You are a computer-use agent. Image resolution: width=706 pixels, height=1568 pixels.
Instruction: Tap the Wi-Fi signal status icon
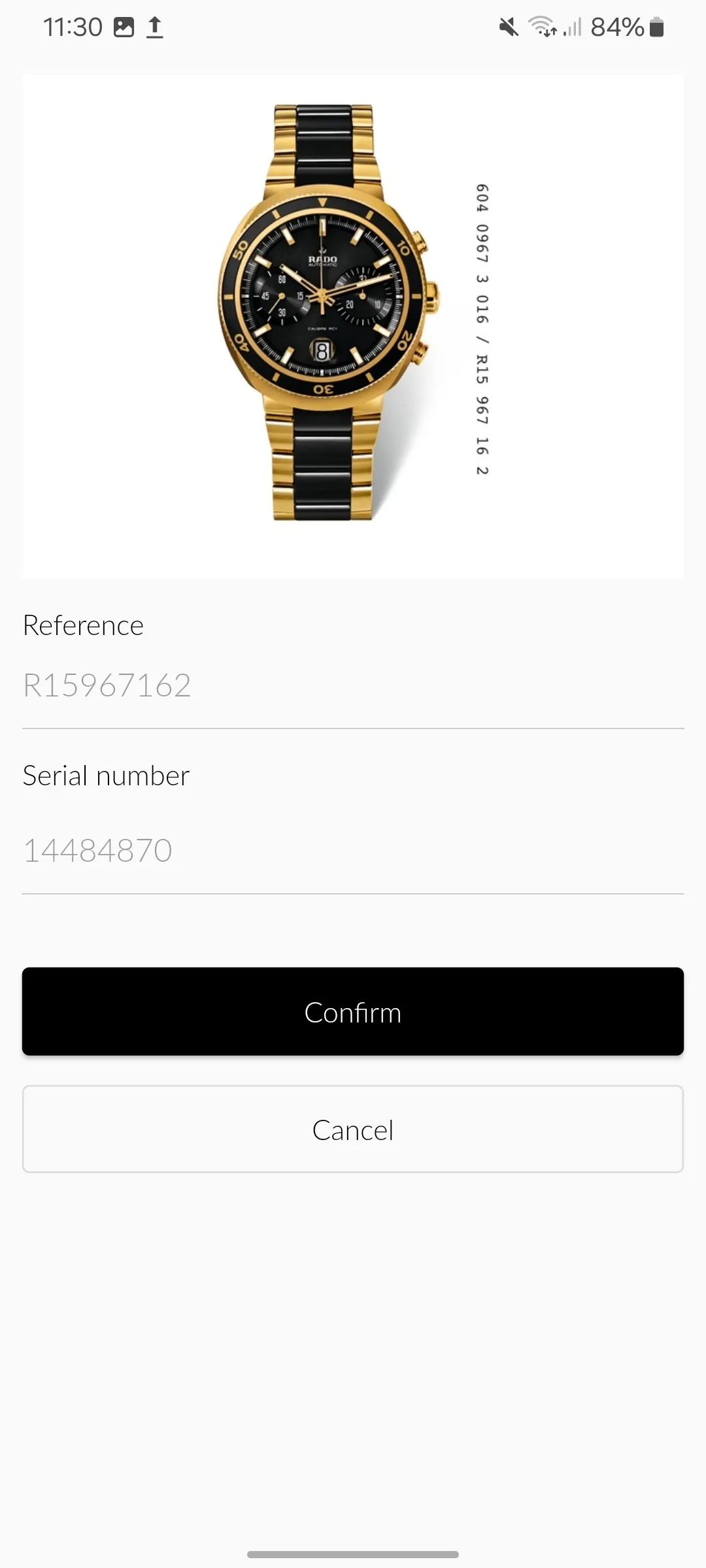542,27
